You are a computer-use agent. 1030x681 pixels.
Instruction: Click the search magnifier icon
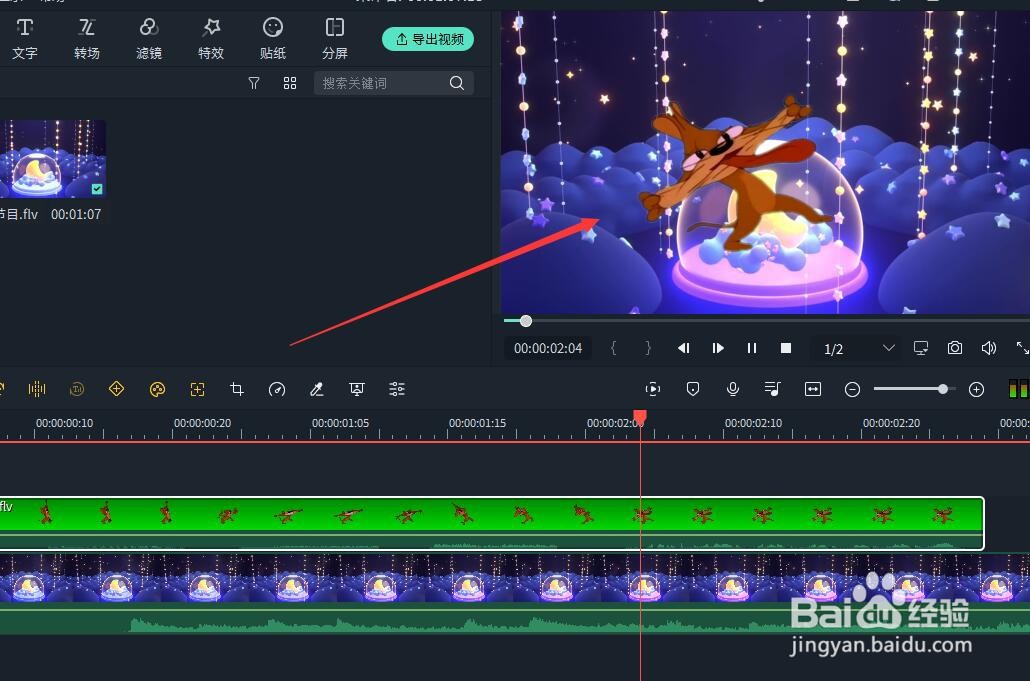pyautogui.click(x=457, y=83)
